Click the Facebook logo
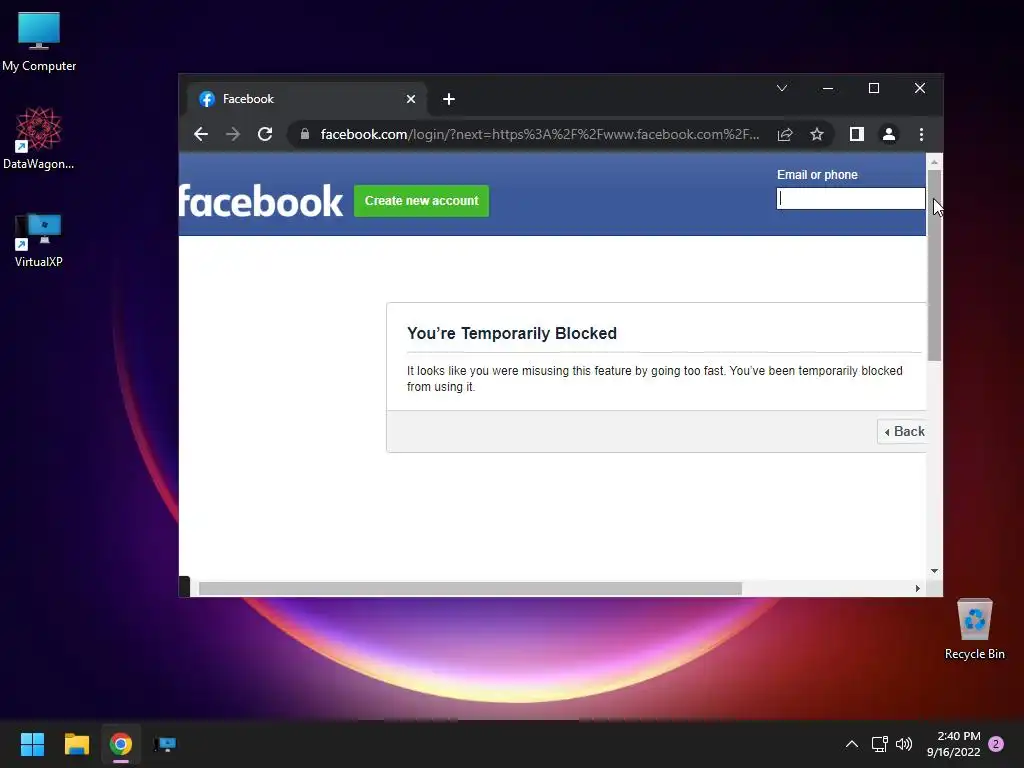 pyautogui.click(x=261, y=200)
